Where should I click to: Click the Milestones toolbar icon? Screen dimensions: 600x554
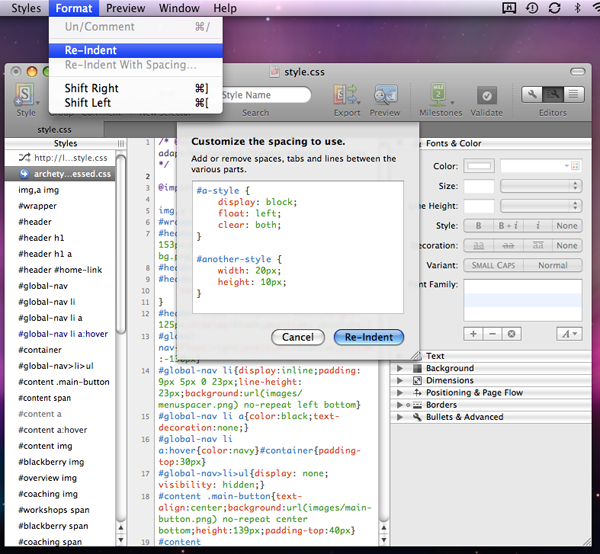[439, 94]
